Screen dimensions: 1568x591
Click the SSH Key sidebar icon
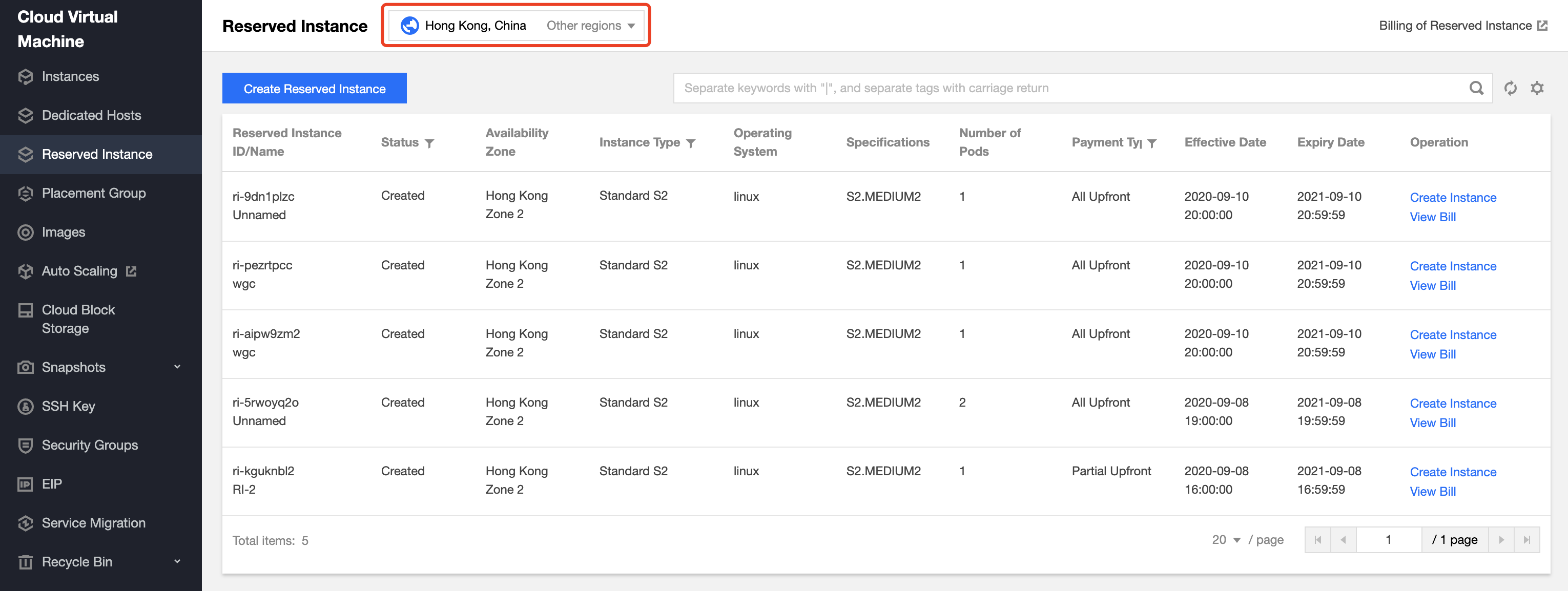click(26, 406)
